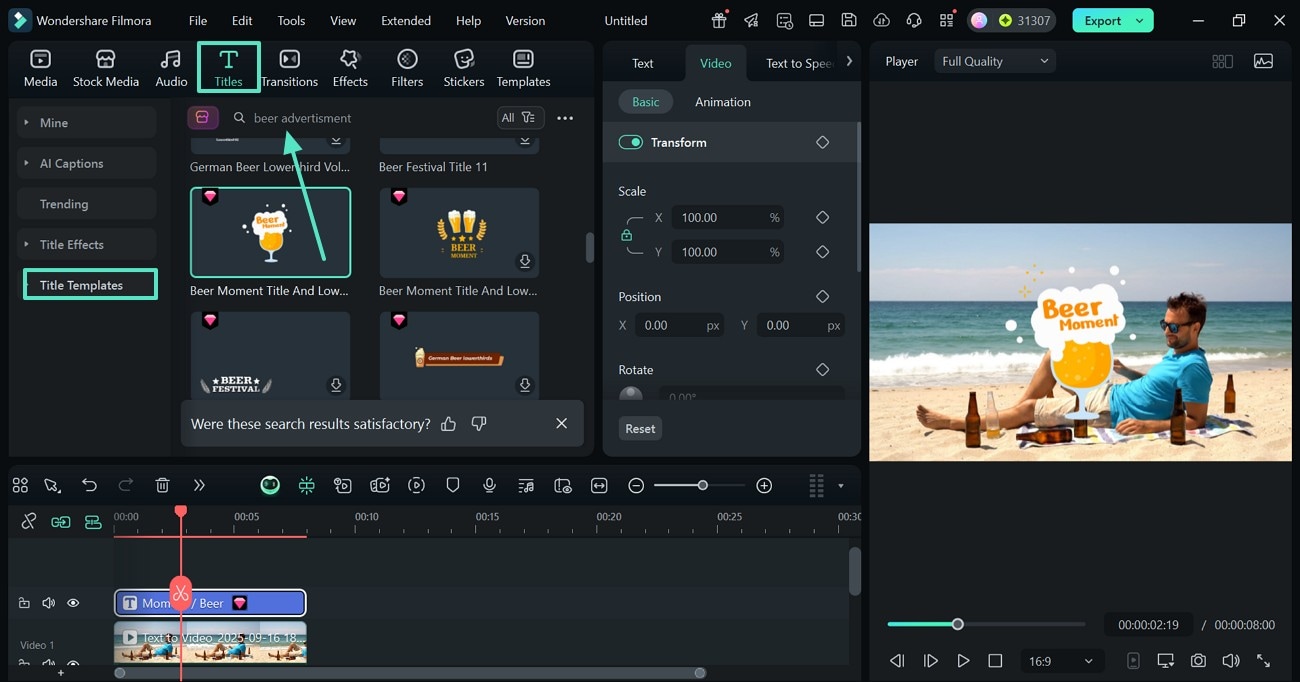1300x682 pixels.
Task: Add Transform keyframe diamond
Action: (822, 142)
